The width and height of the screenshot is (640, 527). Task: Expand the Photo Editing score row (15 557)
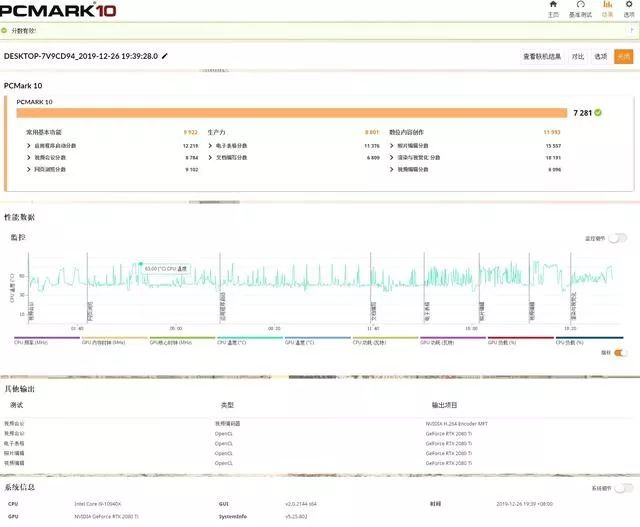pyautogui.click(x=476, y=146)
